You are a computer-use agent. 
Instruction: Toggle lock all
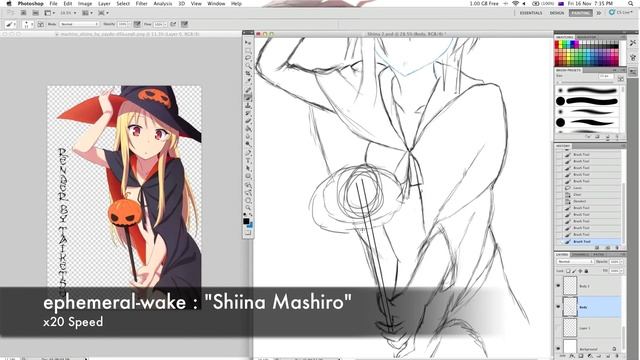[586, 271]
